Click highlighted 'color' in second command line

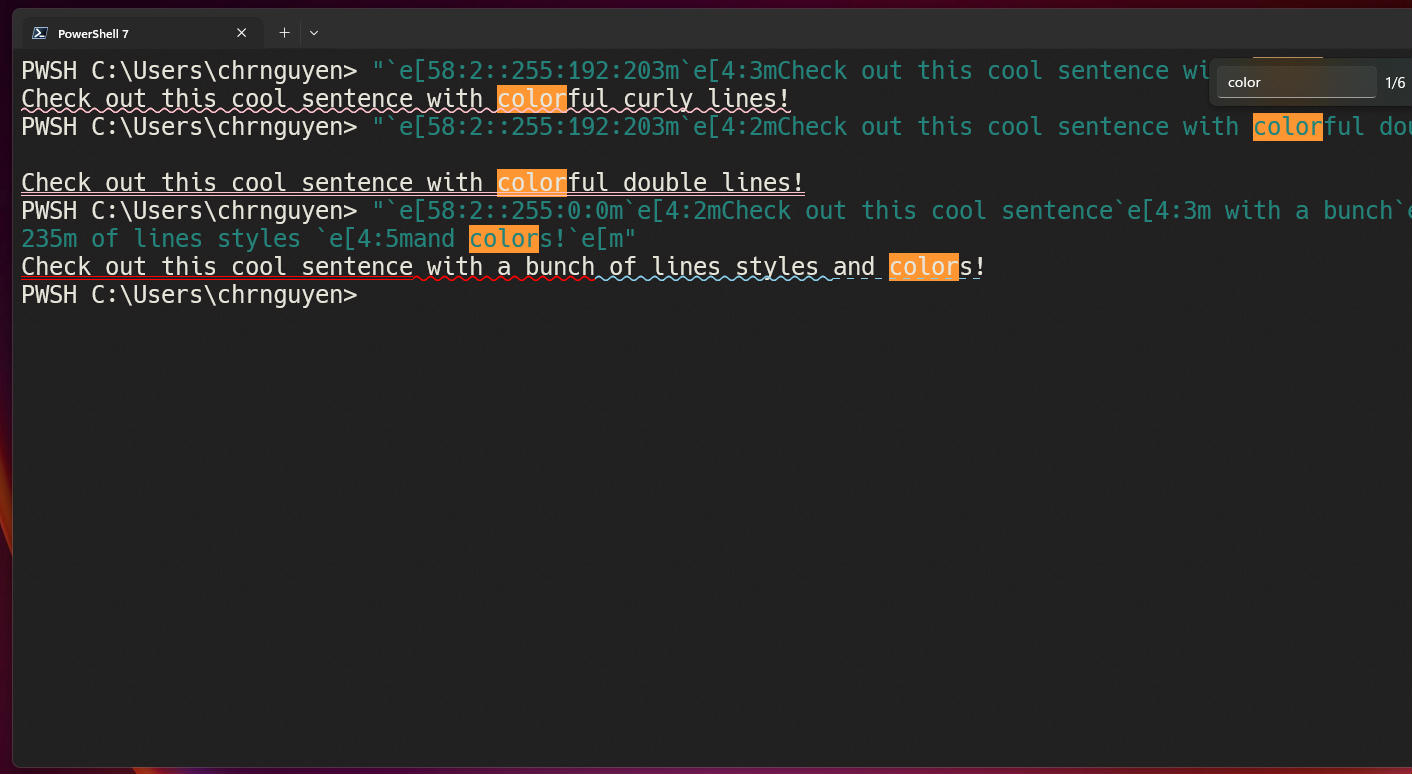(x=1288, y=127)
